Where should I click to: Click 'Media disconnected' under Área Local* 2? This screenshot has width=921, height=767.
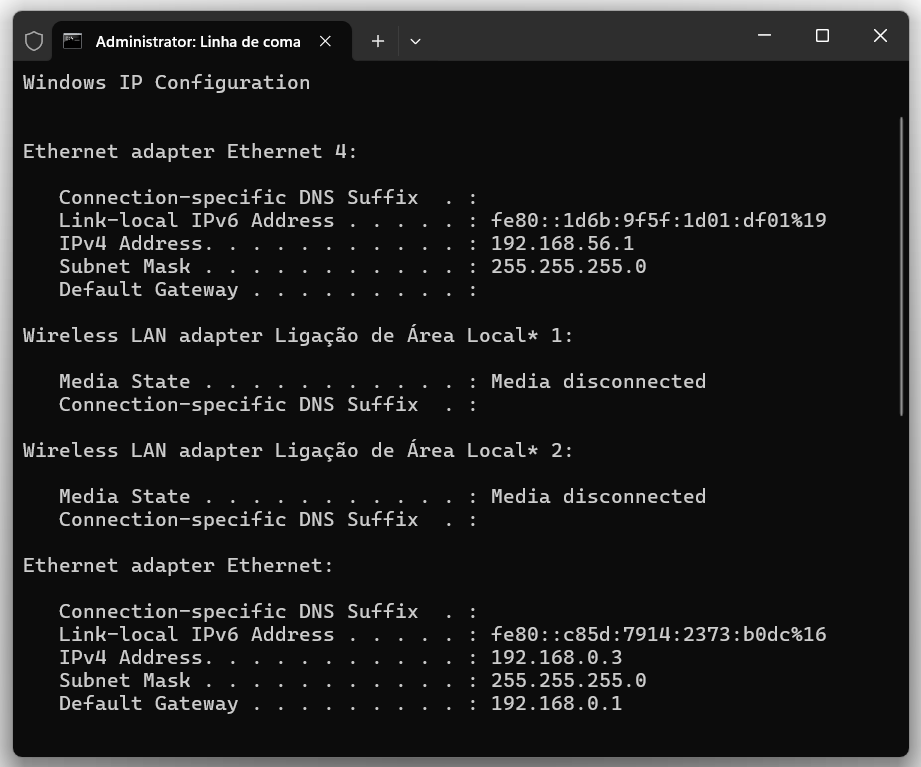pos(598,496)
